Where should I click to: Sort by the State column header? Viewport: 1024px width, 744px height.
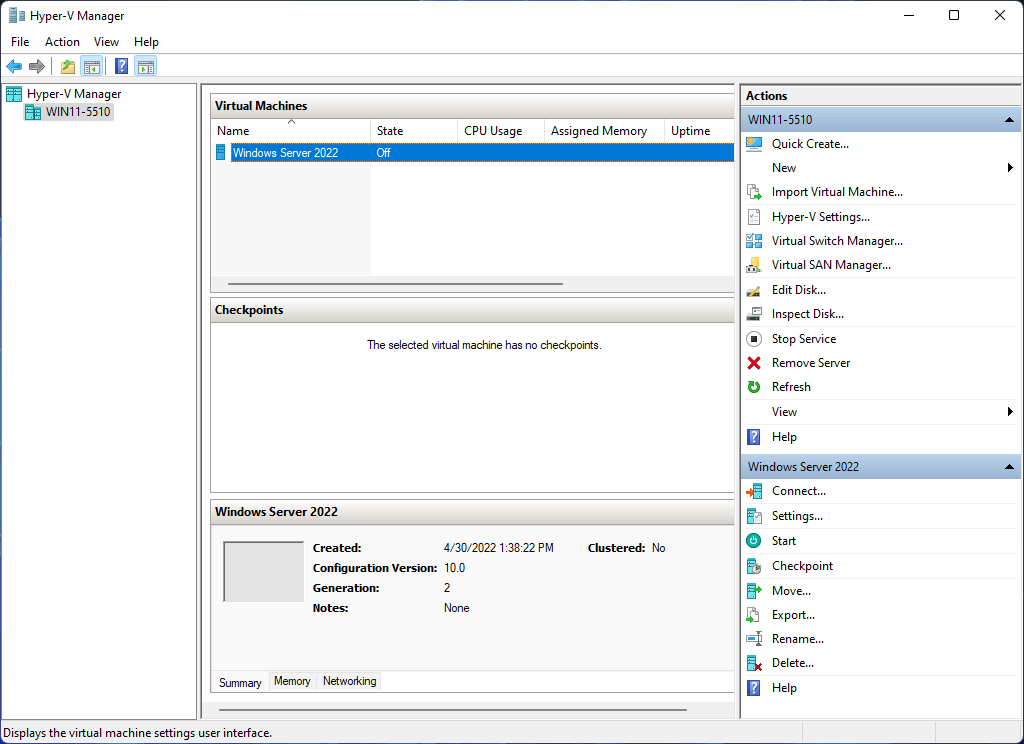coord(414,131)
